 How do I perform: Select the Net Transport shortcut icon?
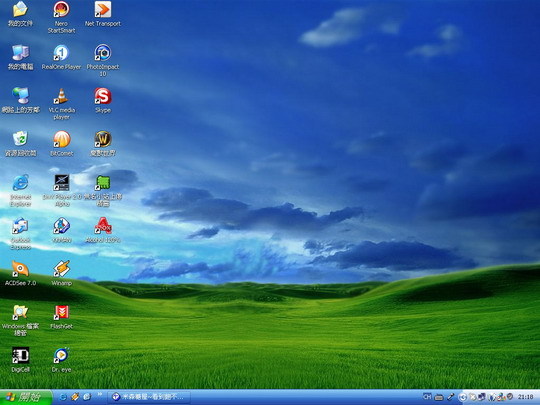tap(103, 10)
